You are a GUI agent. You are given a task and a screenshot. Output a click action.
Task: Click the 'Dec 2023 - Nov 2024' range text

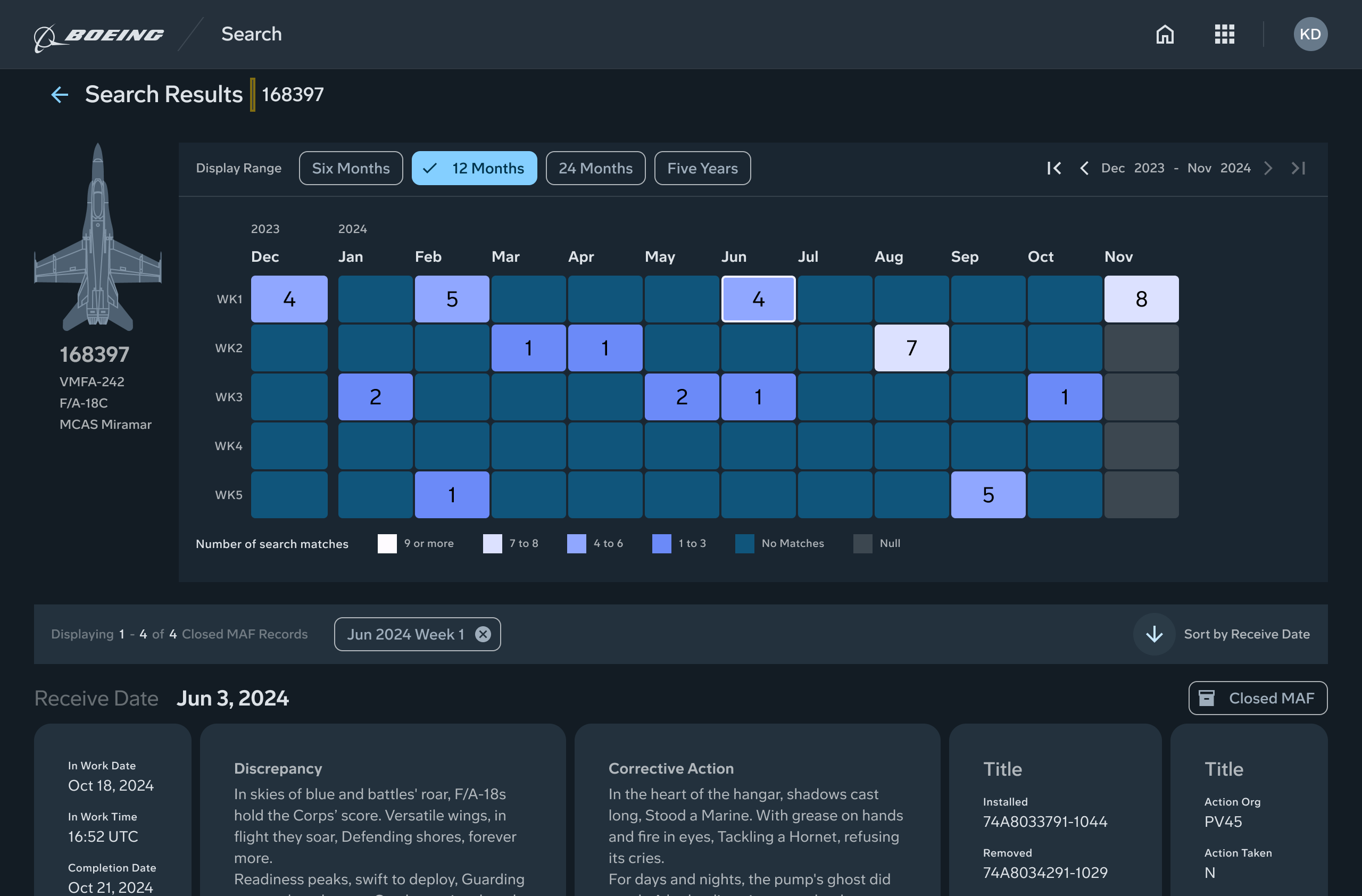pyautogui.click(x=1176, y=168)
